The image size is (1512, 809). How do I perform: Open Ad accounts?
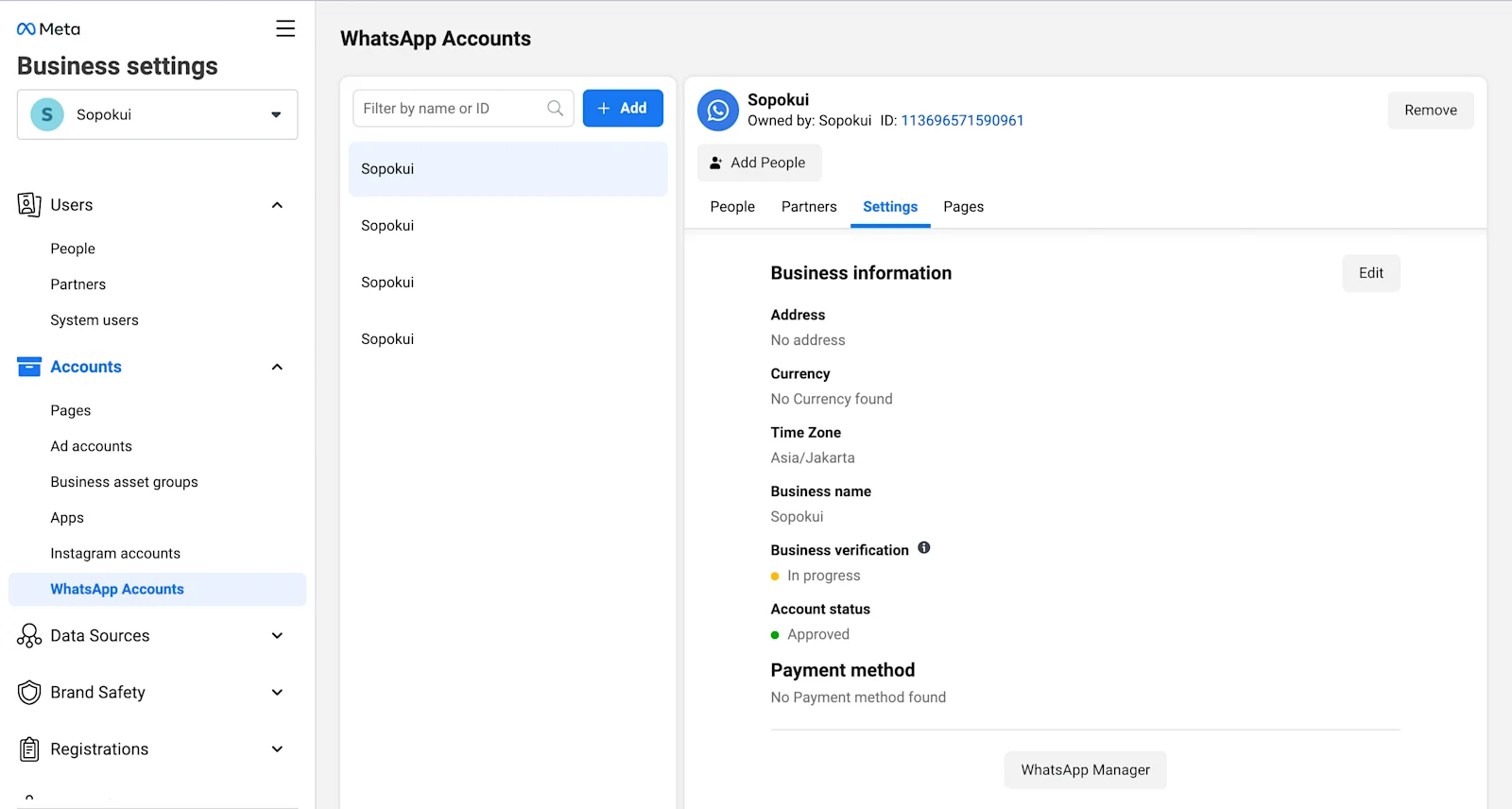pos(92,446)
